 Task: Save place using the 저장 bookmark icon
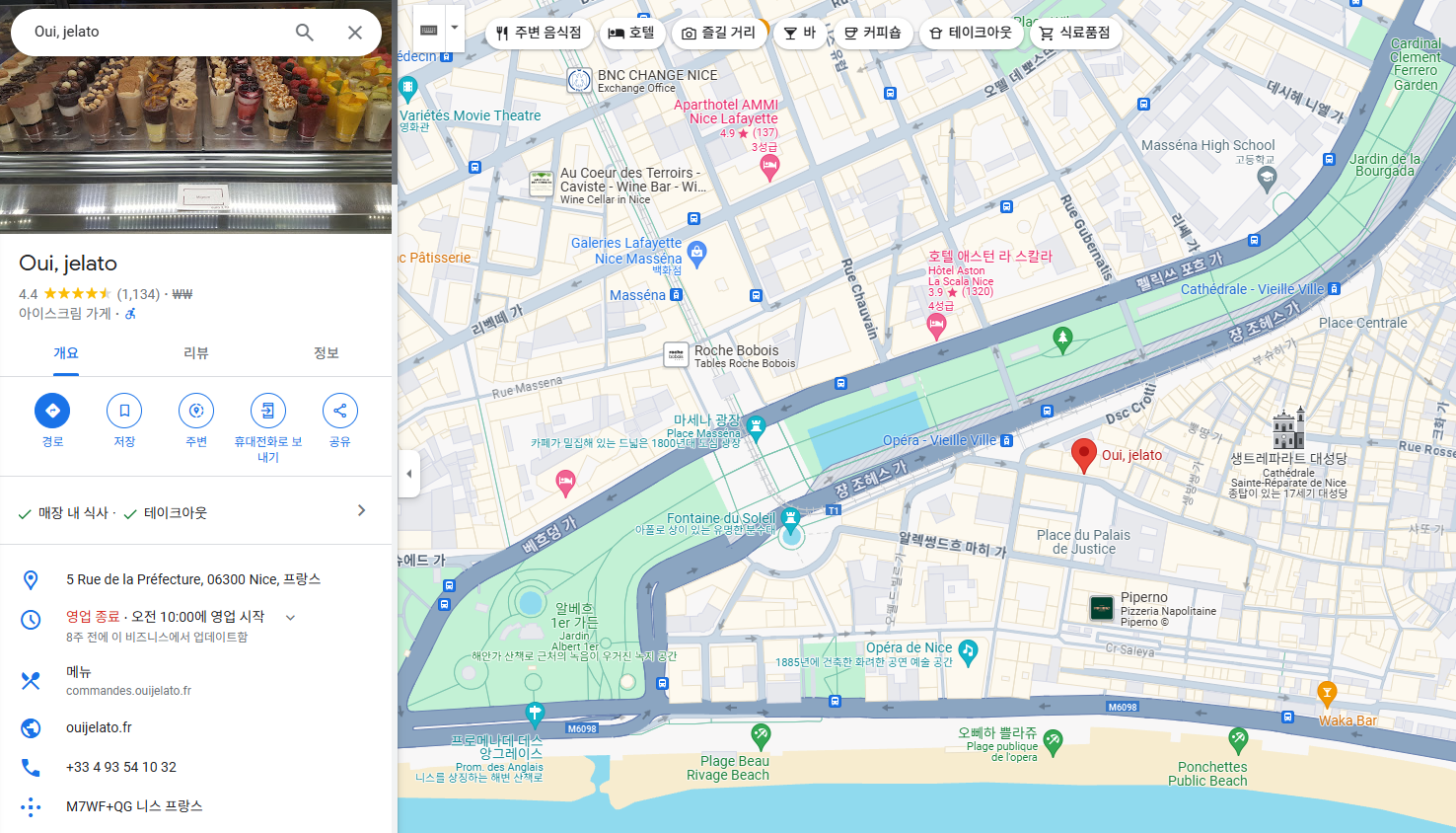point(124,411)
